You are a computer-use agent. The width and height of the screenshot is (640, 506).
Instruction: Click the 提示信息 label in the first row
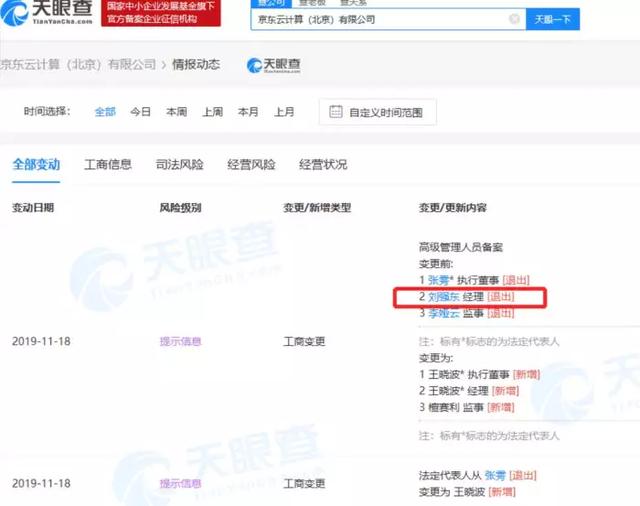pyautogui.click(x=180, y=341)
